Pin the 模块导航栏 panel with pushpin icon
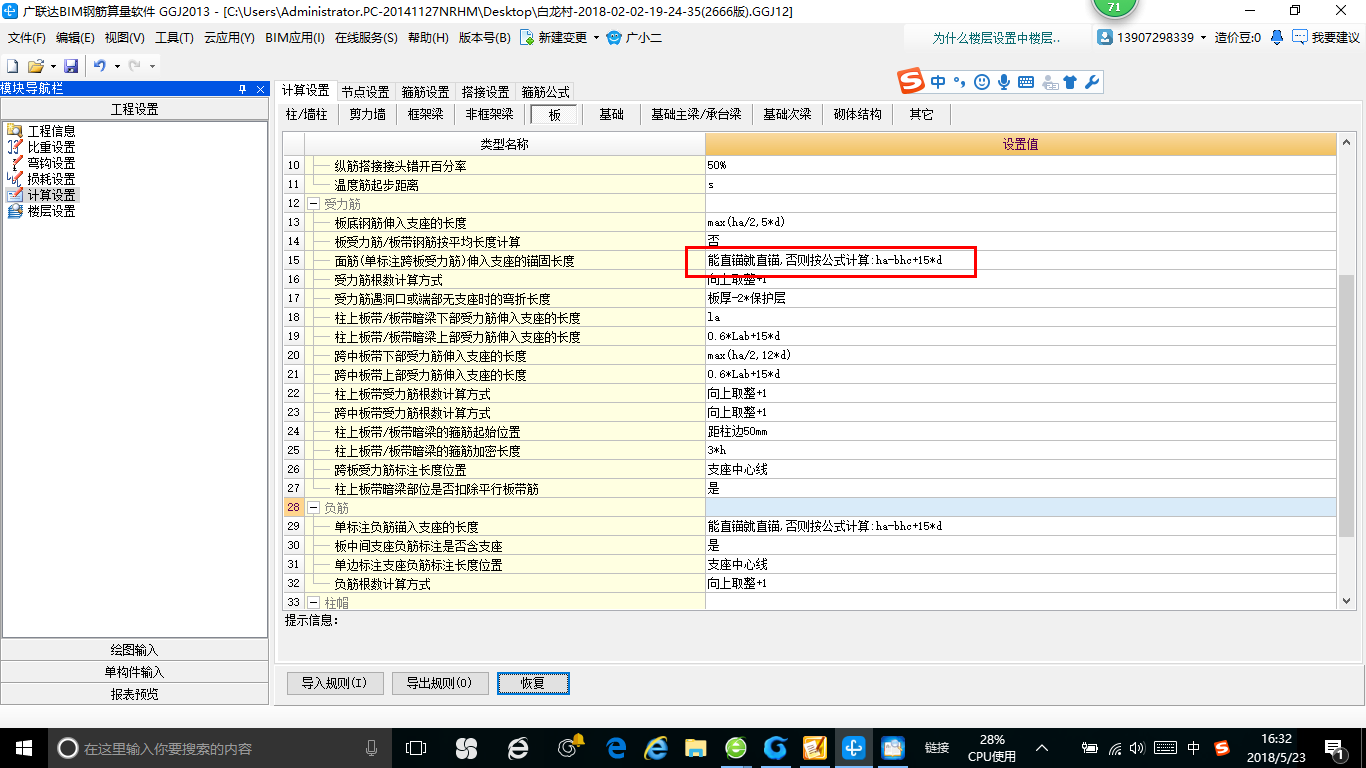 [x=242, y=89]
